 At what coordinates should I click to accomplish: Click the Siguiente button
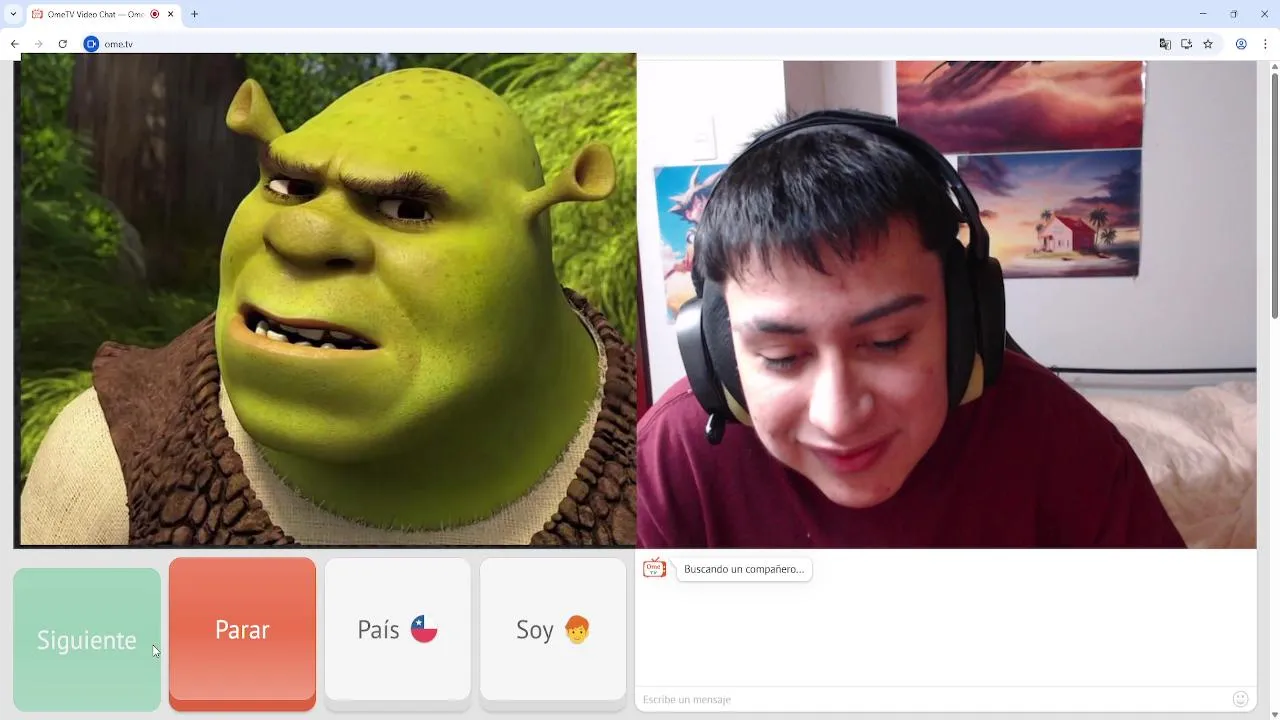coord(87,640)
